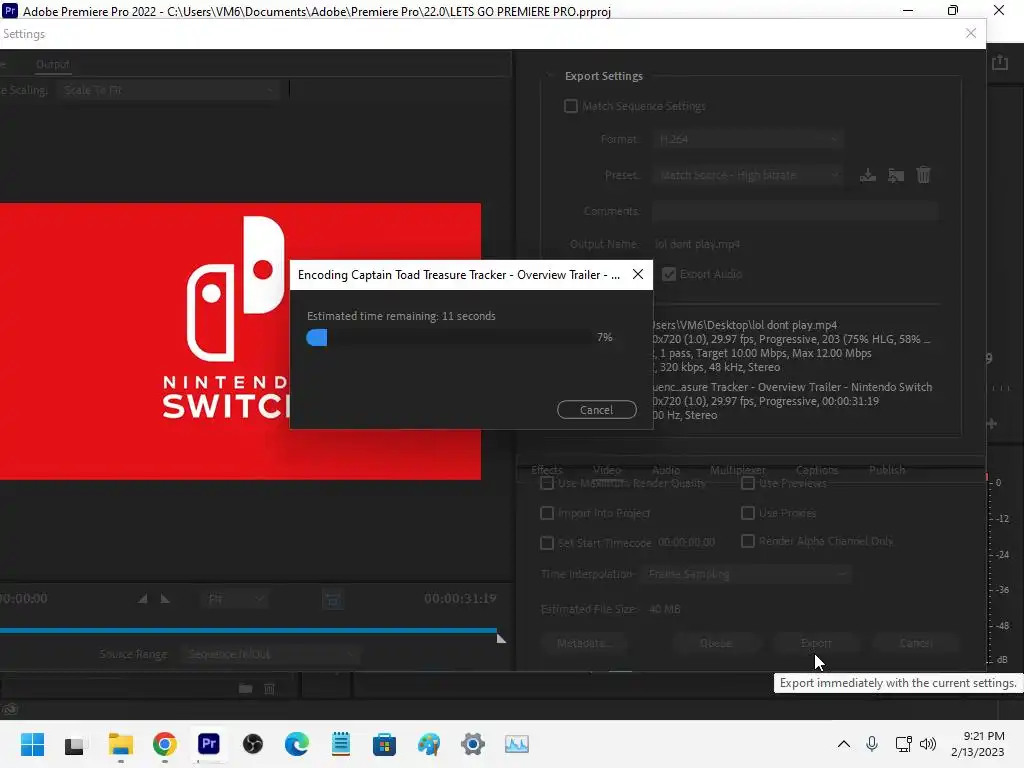Show hidden icons in system tray

click(844, 744)
